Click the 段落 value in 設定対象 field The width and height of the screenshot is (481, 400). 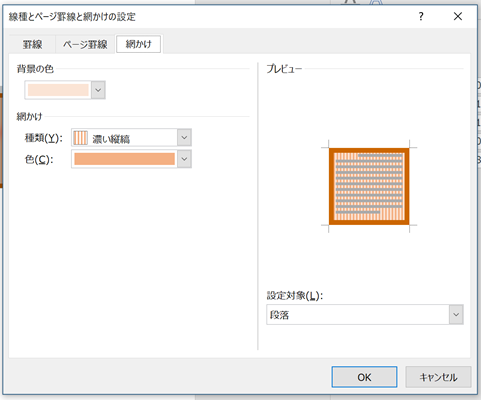pos(279,315)
